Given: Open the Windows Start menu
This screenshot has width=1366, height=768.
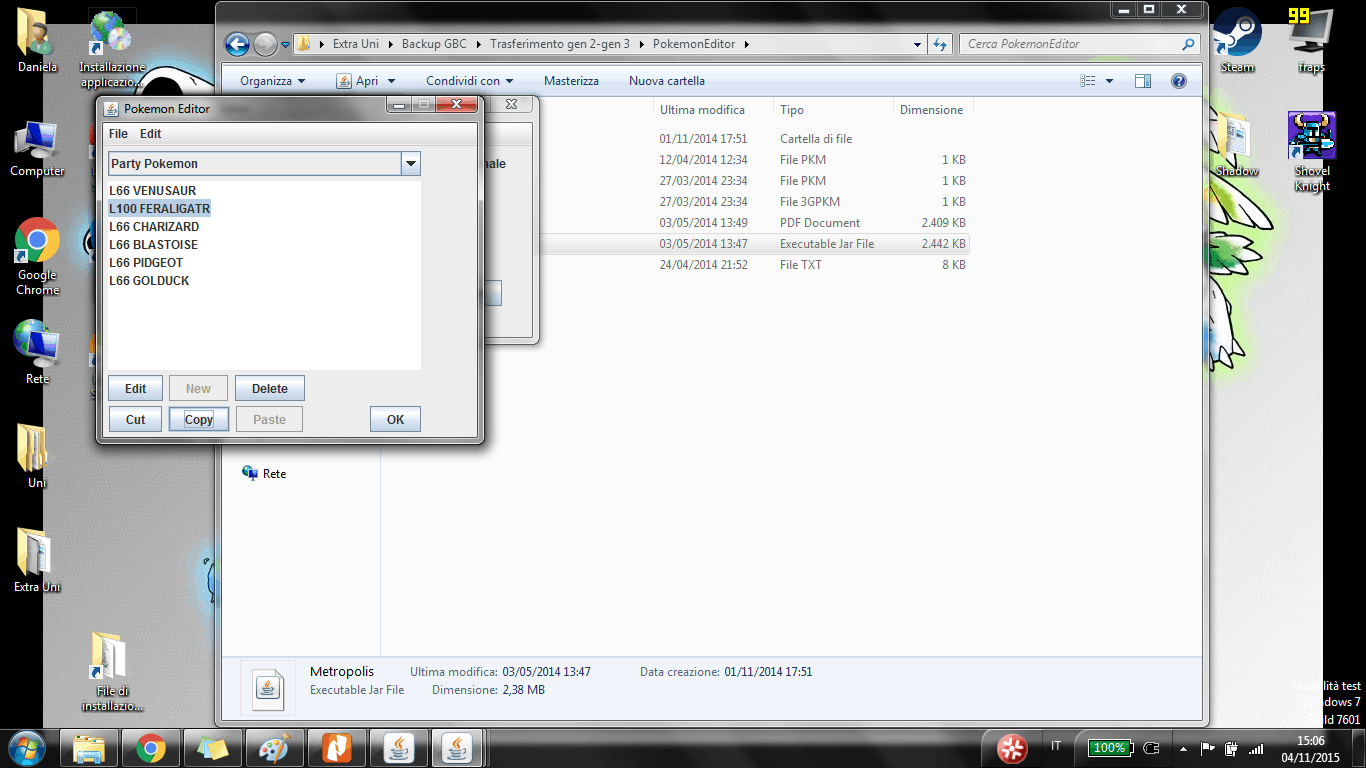Looking at the screenshot, I should click(x=27, y=747).
